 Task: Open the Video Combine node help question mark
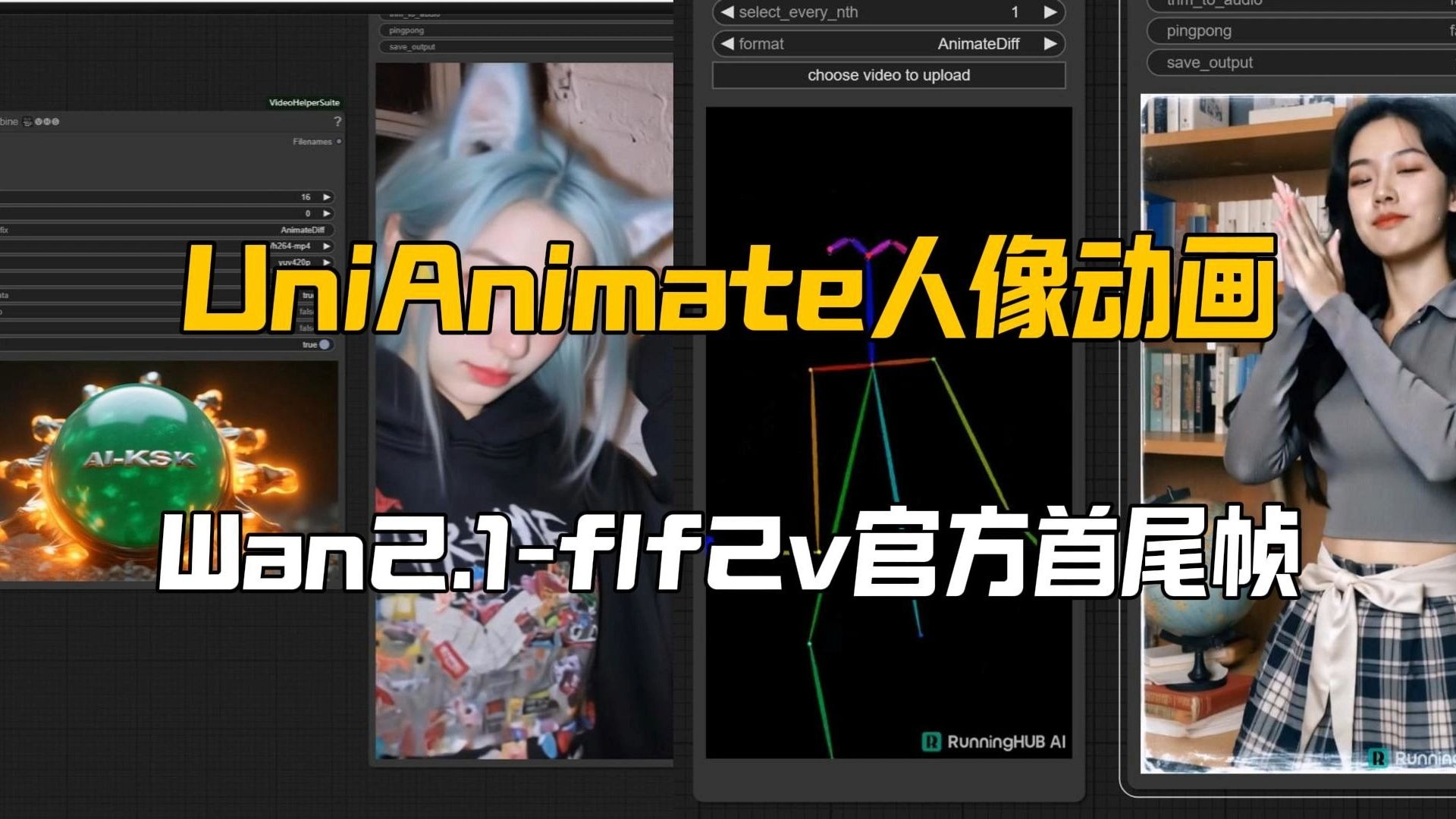337,121
